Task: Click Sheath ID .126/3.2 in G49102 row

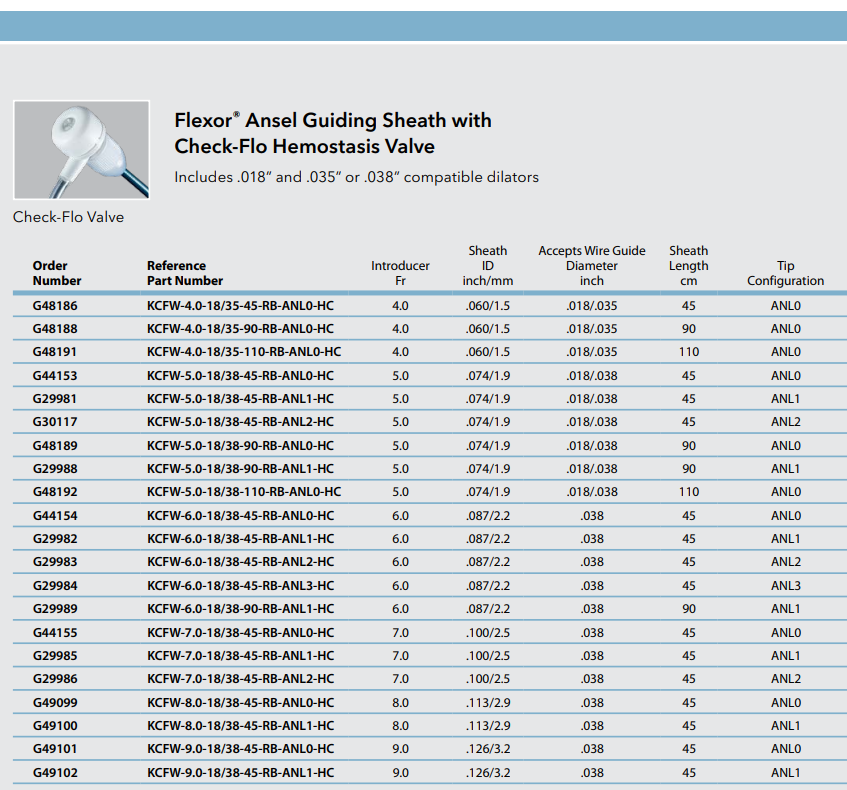Action: 488,773
